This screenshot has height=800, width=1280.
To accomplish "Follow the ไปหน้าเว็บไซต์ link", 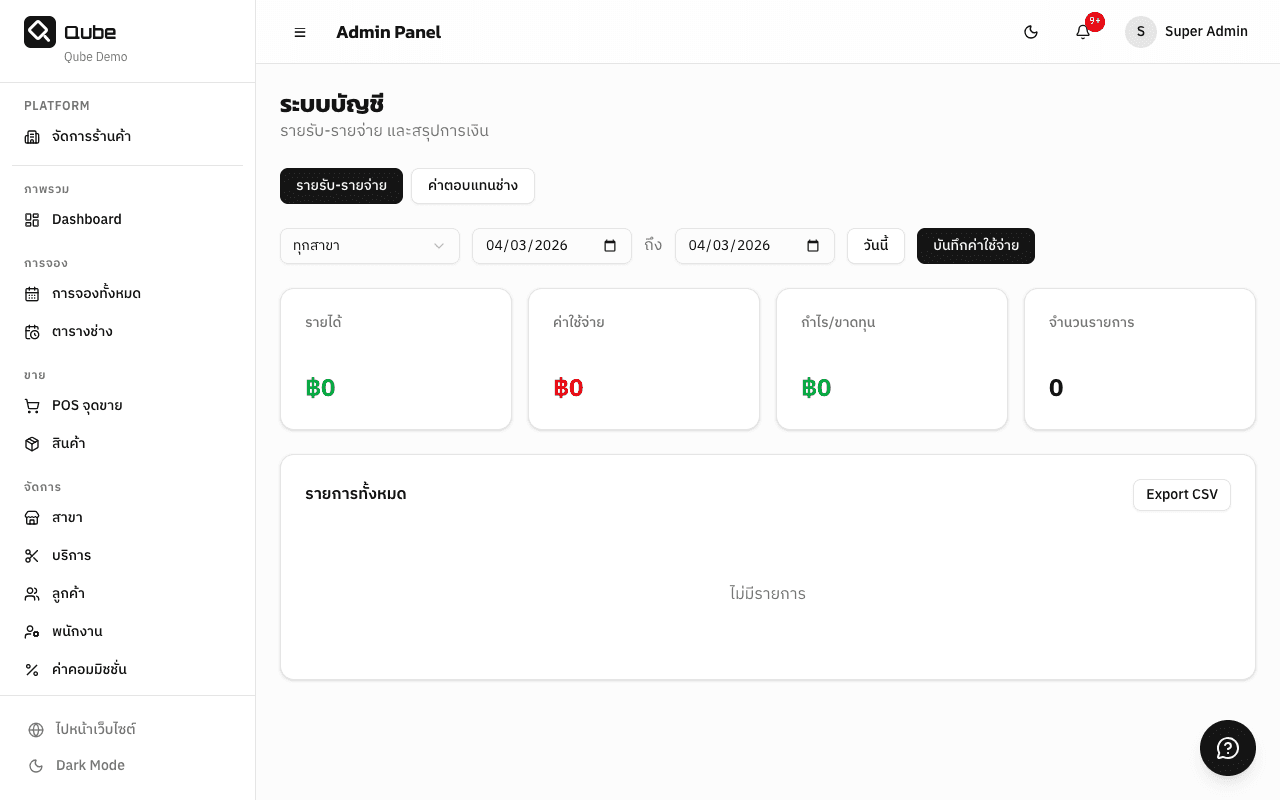I will click(95, 730).
